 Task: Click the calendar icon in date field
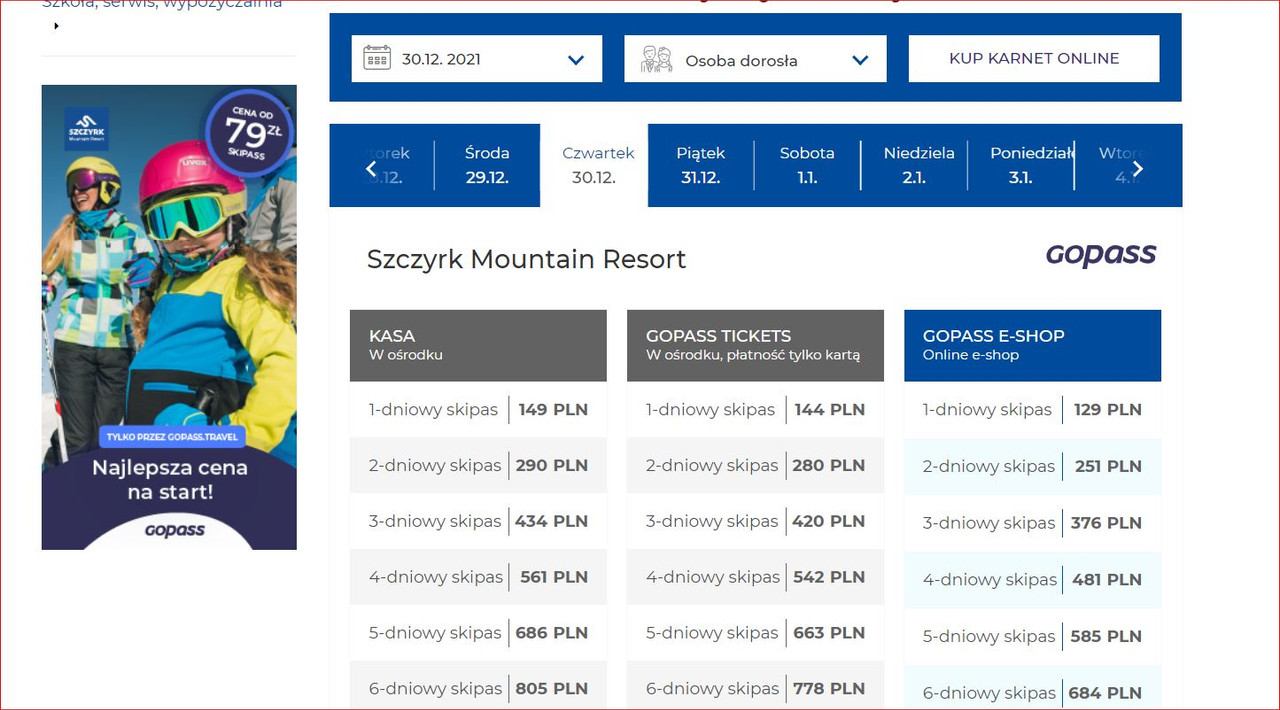[376, 57]
